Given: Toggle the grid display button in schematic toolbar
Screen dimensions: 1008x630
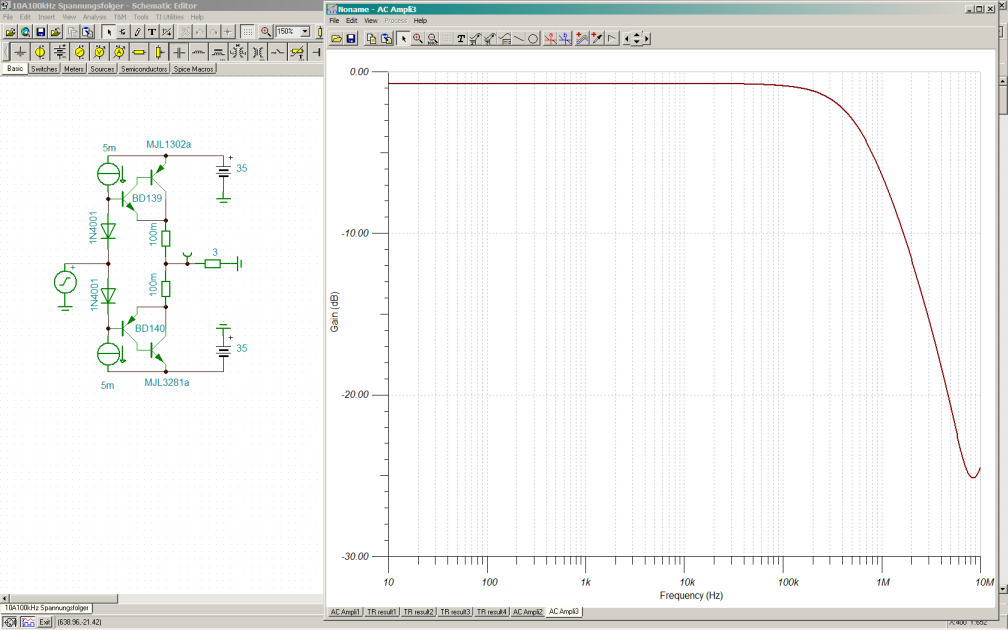Looking at the screenshot, I should (247, 32).
